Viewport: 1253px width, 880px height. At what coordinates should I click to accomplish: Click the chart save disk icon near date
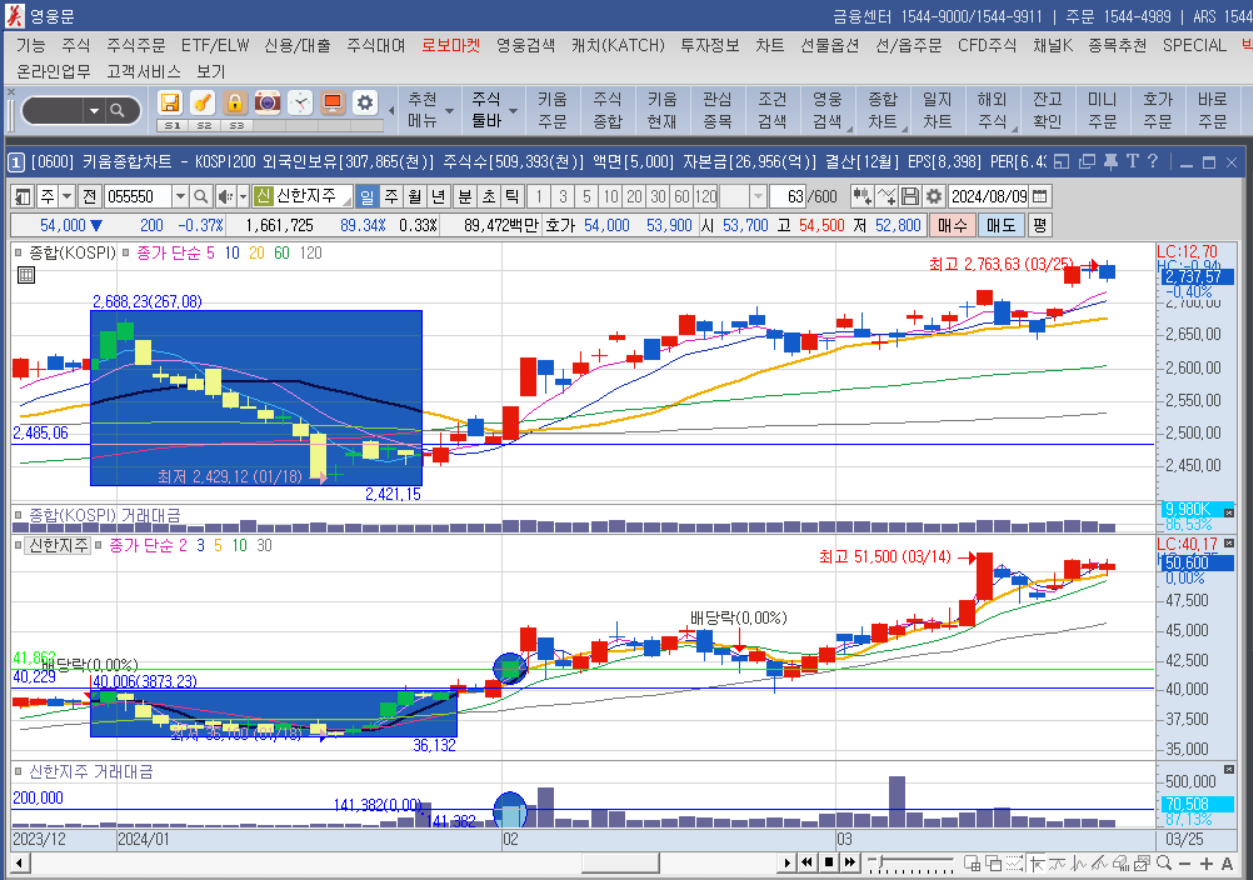tap(910, 196)
